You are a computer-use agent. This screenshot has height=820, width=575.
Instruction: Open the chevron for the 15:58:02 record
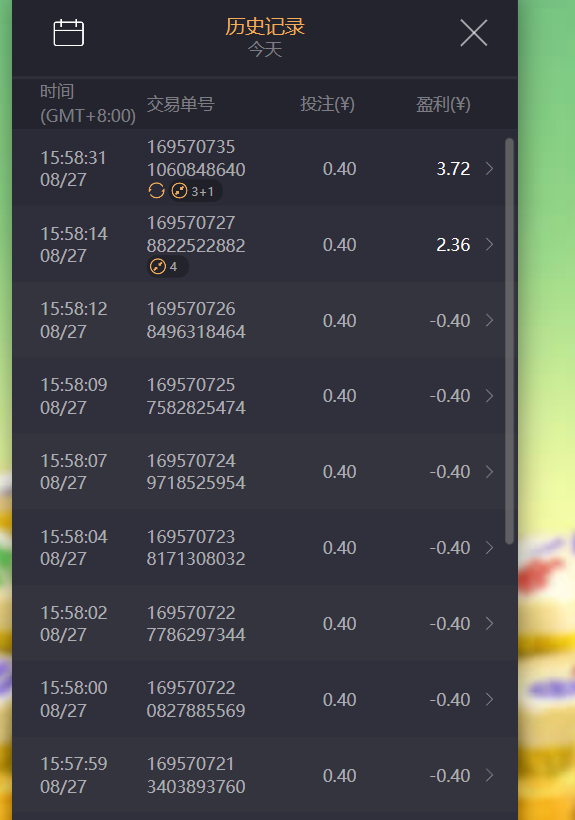(489, 623)
